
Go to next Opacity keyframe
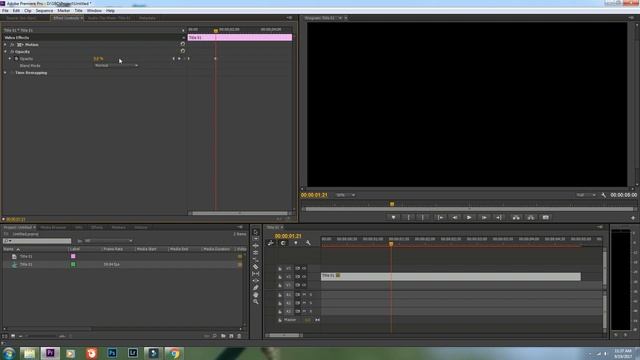(x=184, y=59)
